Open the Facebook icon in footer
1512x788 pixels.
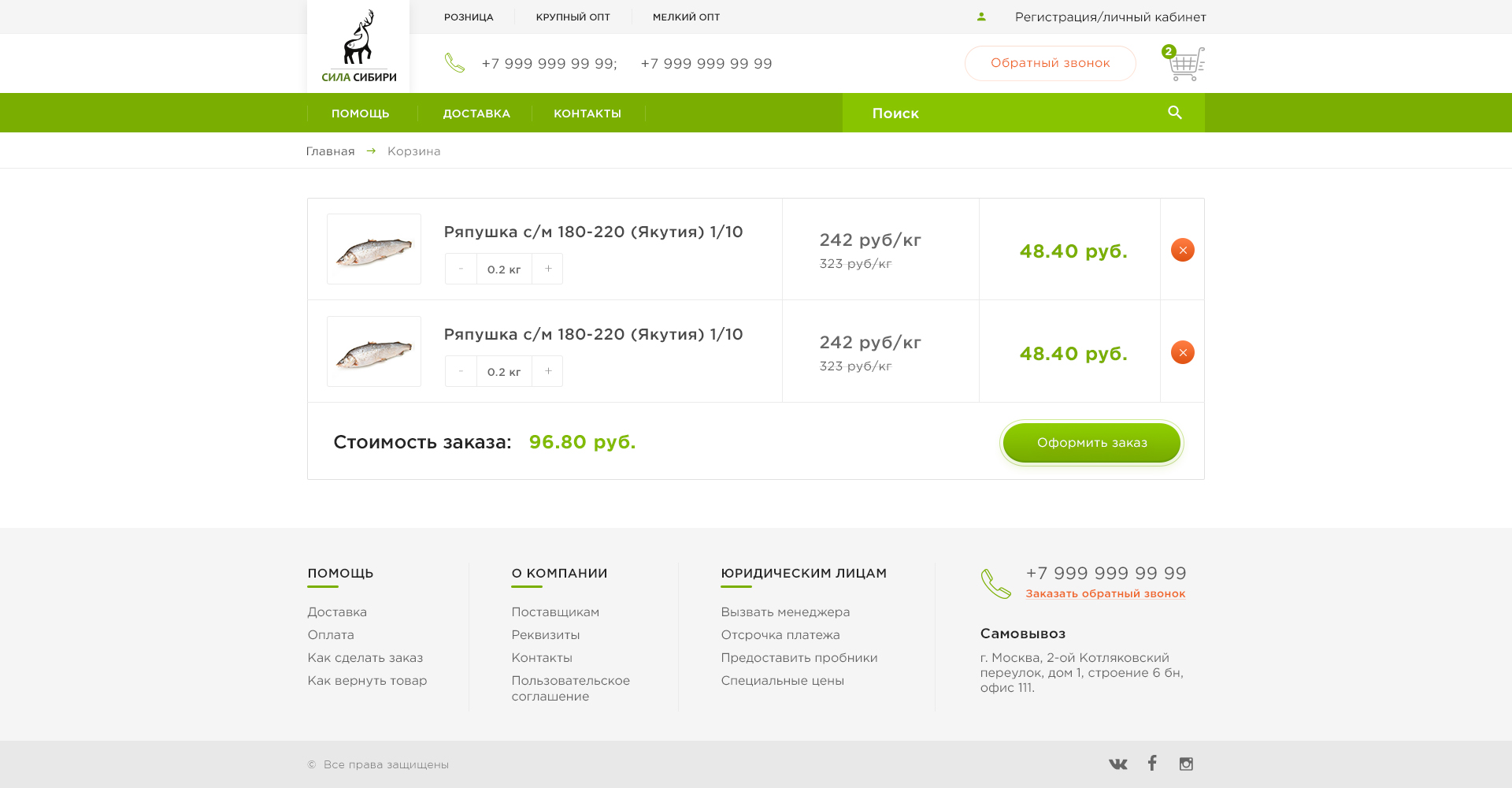1152,763
